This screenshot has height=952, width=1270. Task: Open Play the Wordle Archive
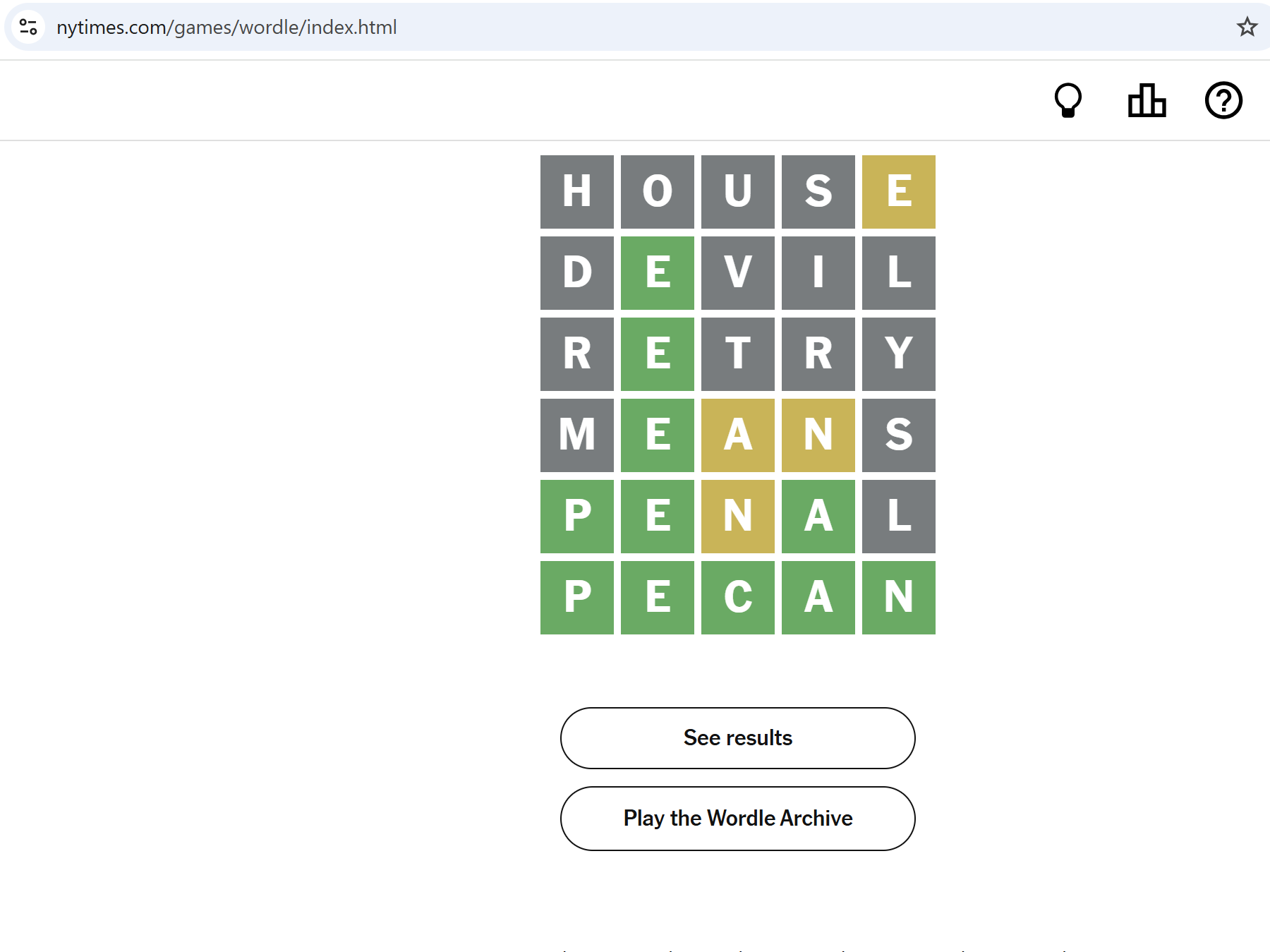click(737, 818)
